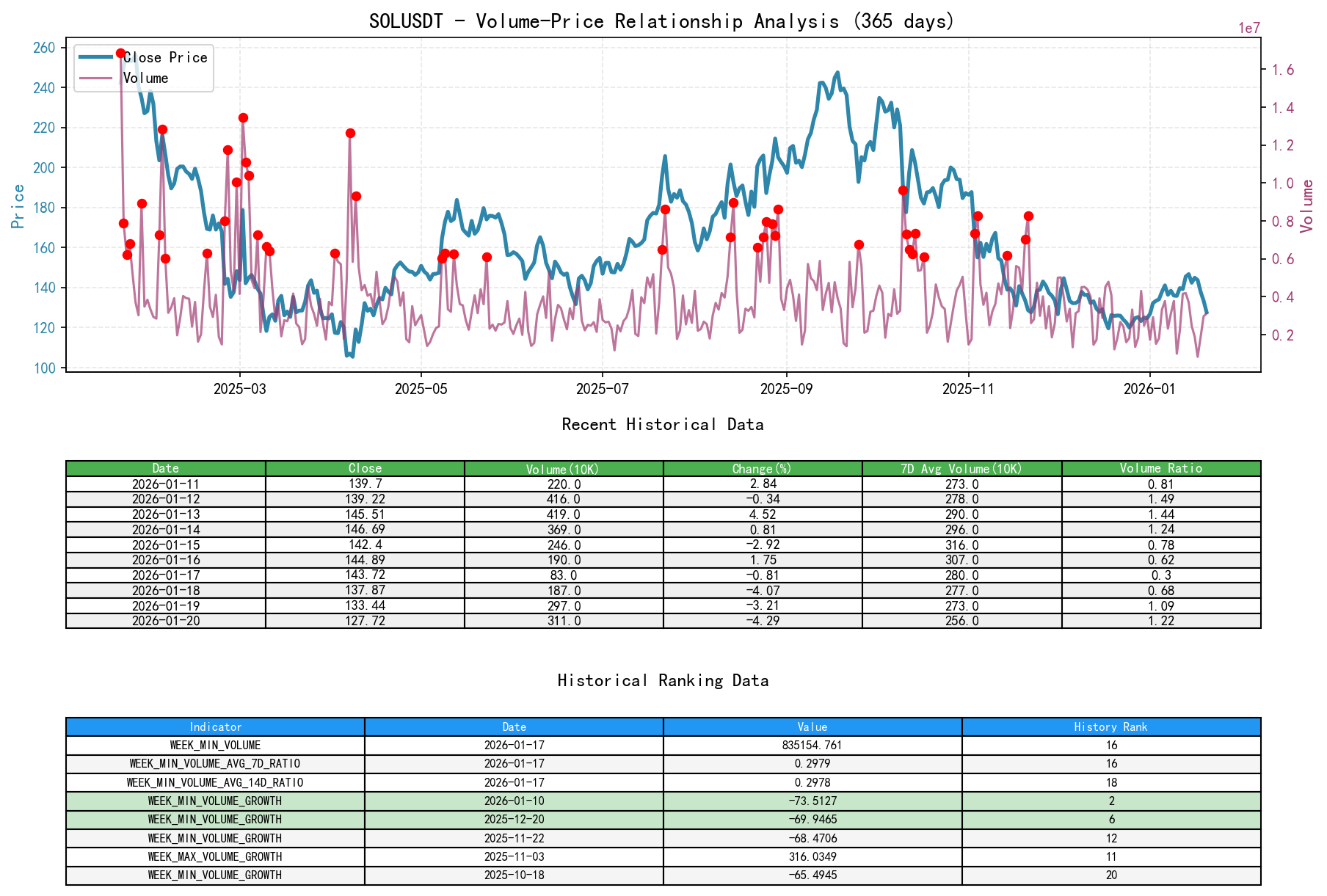Expand the Volume Ratio column header
The height and width of the screenshot is (896, 1327).
click(x=1160, y=467)
